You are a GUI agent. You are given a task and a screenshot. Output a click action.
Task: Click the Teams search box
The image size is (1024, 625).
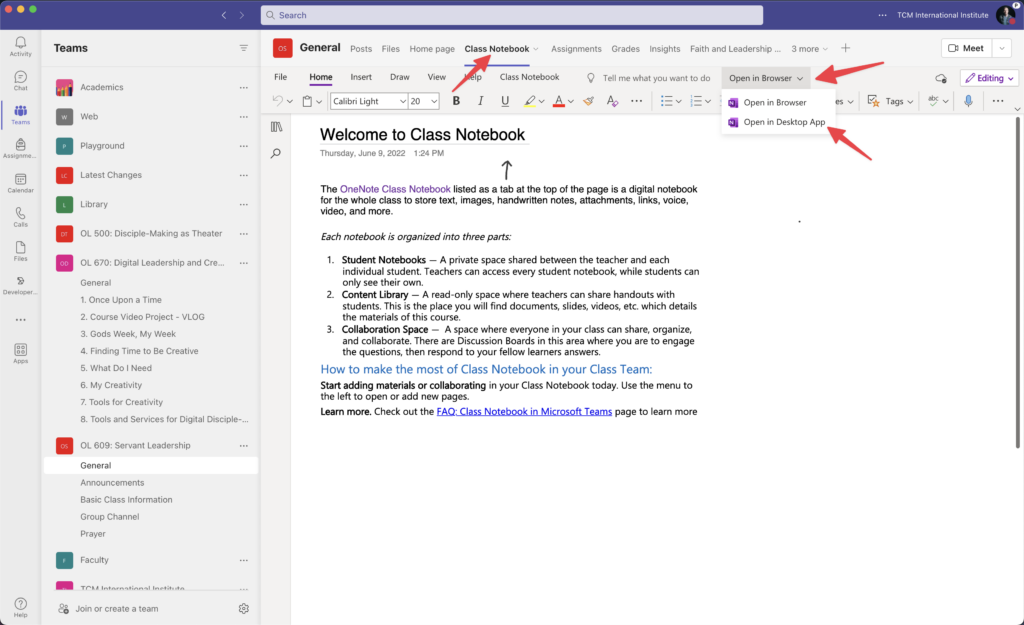tap(512, 15)
